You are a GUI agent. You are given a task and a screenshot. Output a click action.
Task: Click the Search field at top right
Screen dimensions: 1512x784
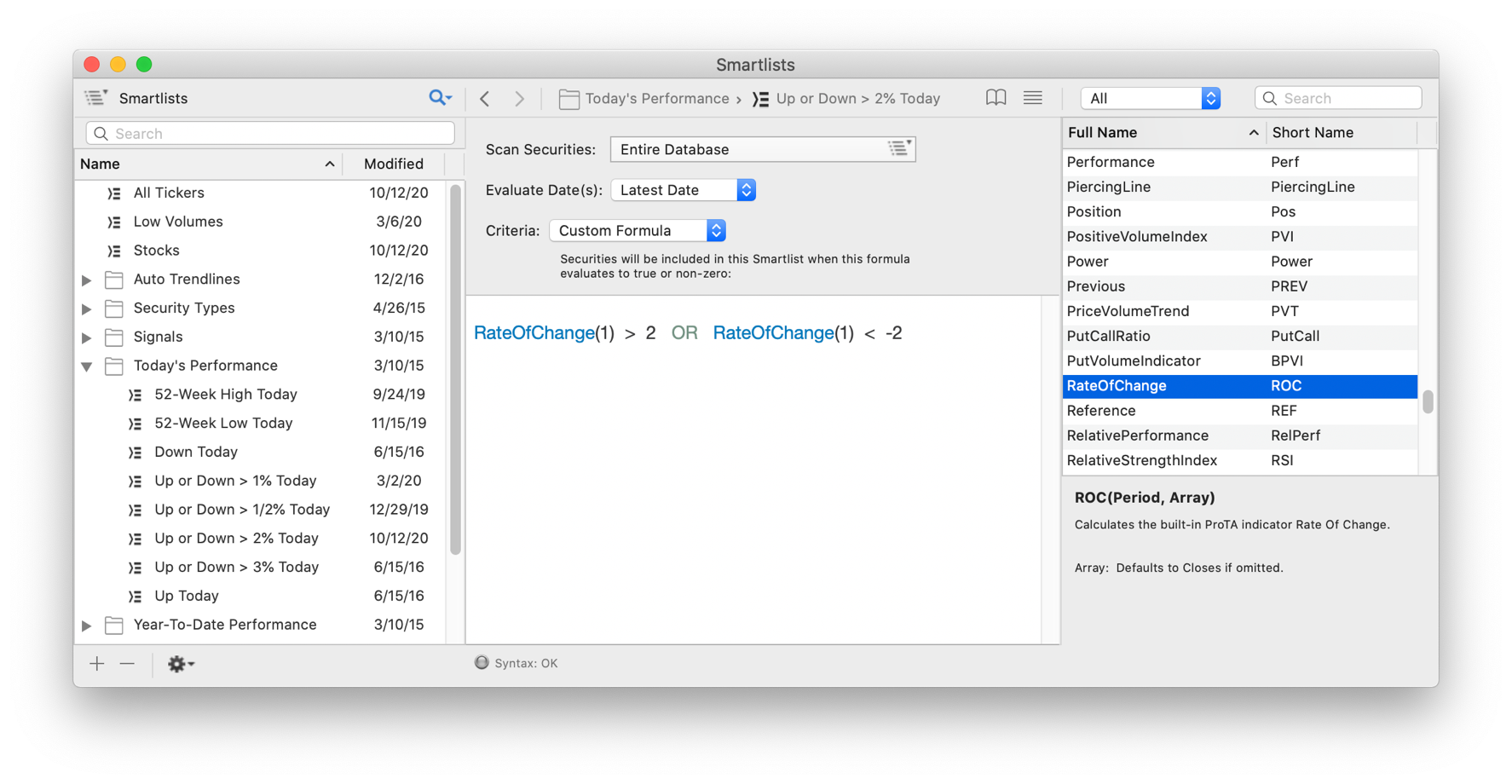(1338, 97)
